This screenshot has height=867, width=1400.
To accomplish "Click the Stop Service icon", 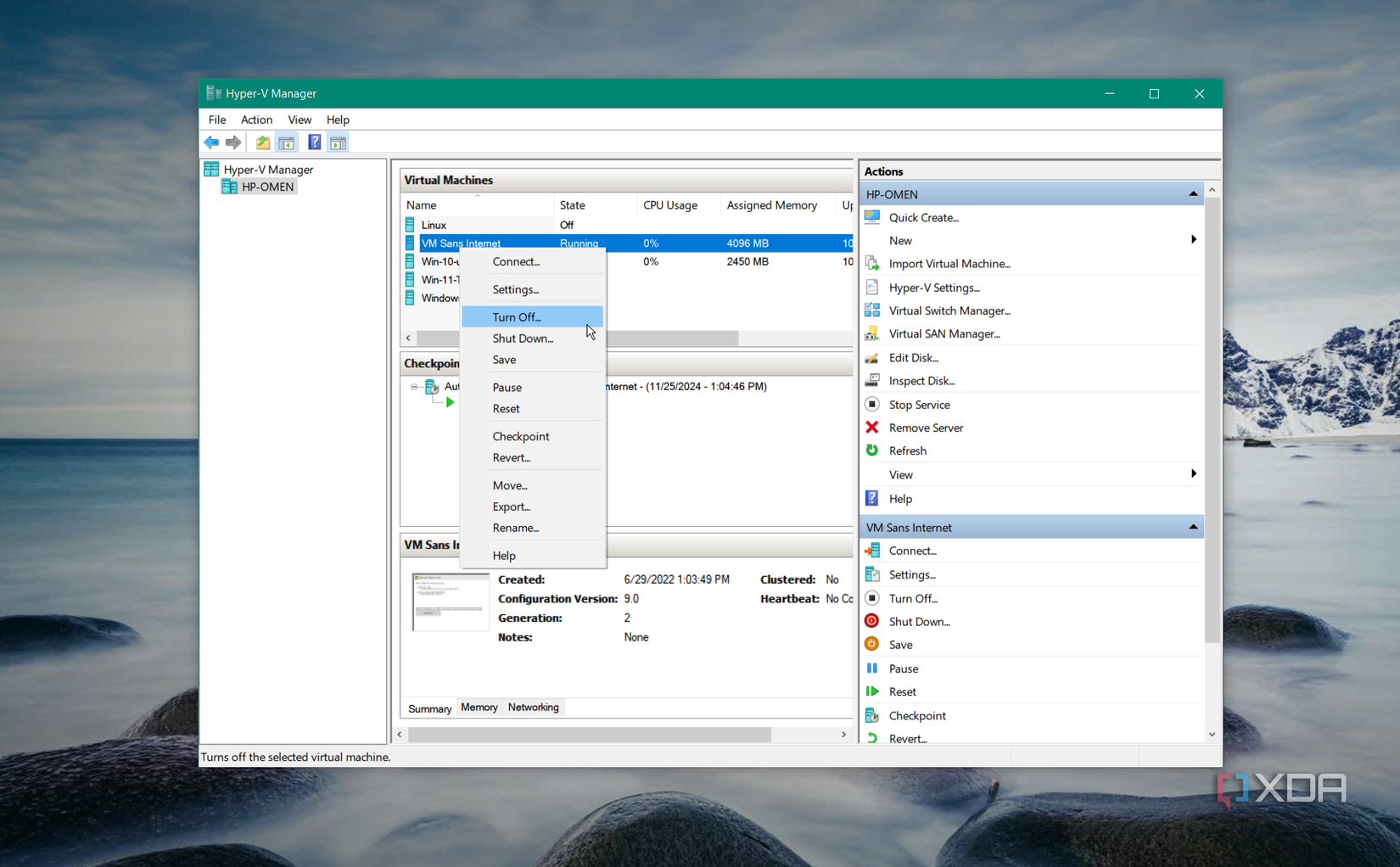I will tap(871, 404).
